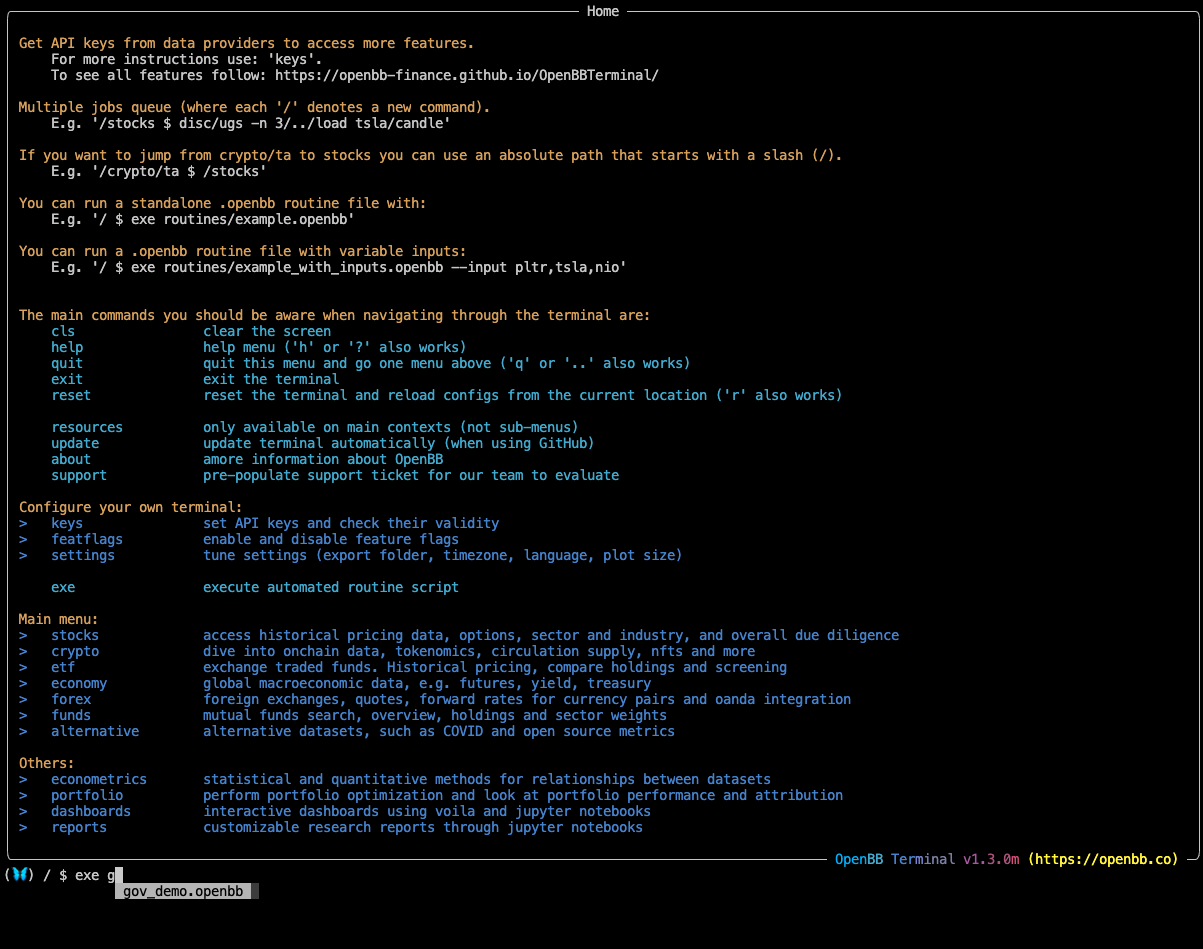The image size is (1203, 949).
Task: Click the 'exit the terminal' description
Action: pos(271,379)
